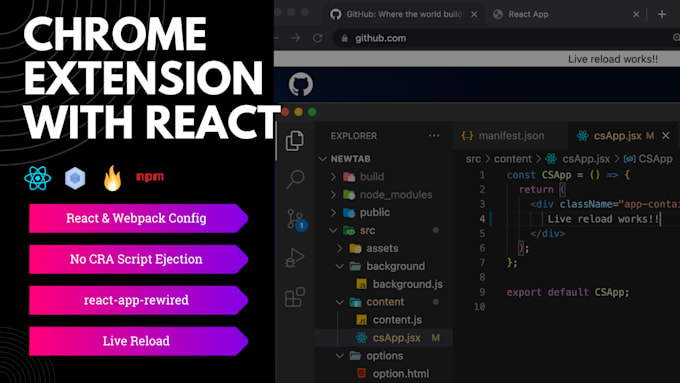
Task: Close the GitHub browser tab
Action: tap(474, 14)
